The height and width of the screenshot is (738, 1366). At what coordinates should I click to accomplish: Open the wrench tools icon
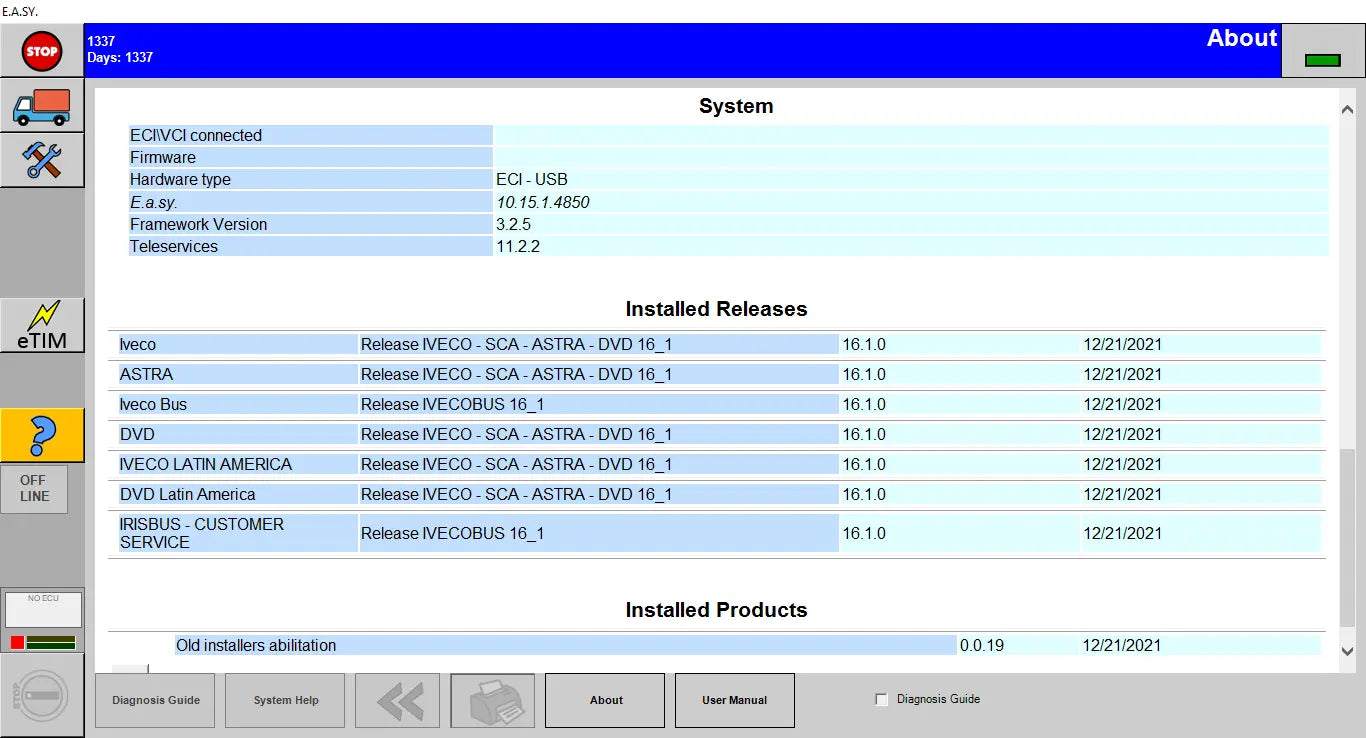click(41, 160)
